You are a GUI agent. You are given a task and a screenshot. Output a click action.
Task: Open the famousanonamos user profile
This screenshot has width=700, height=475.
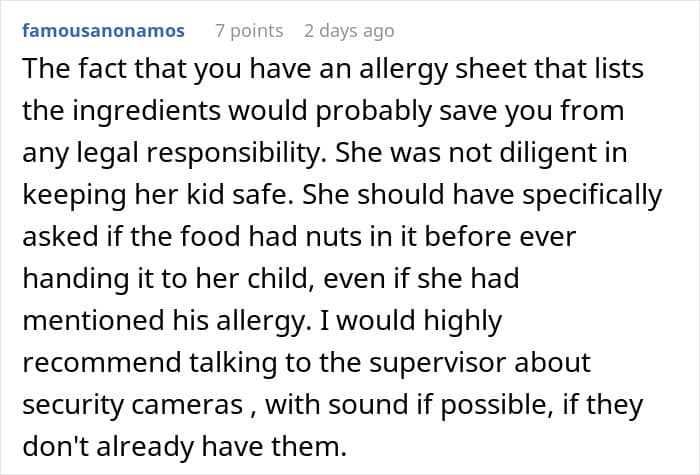[103, 31]
